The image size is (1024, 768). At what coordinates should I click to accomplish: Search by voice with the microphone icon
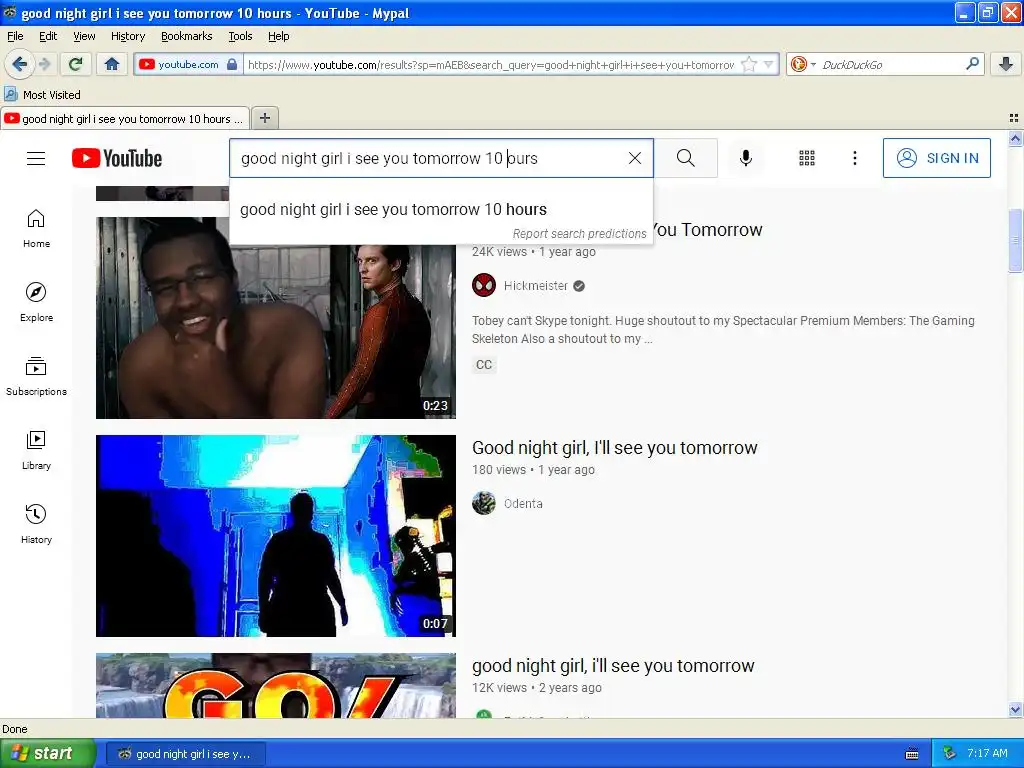(746, 158)
